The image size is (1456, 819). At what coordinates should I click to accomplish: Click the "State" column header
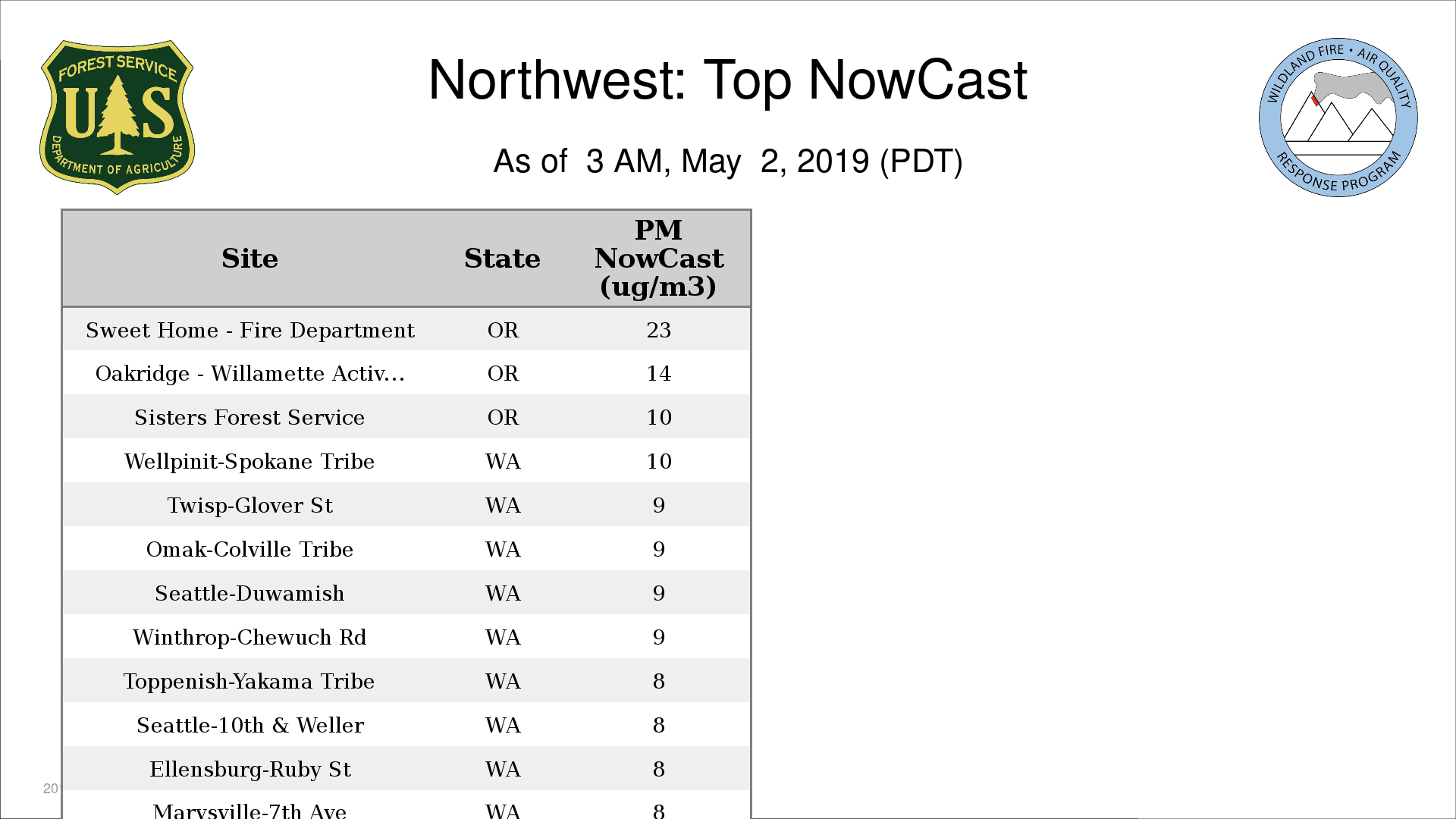point(502,259)
